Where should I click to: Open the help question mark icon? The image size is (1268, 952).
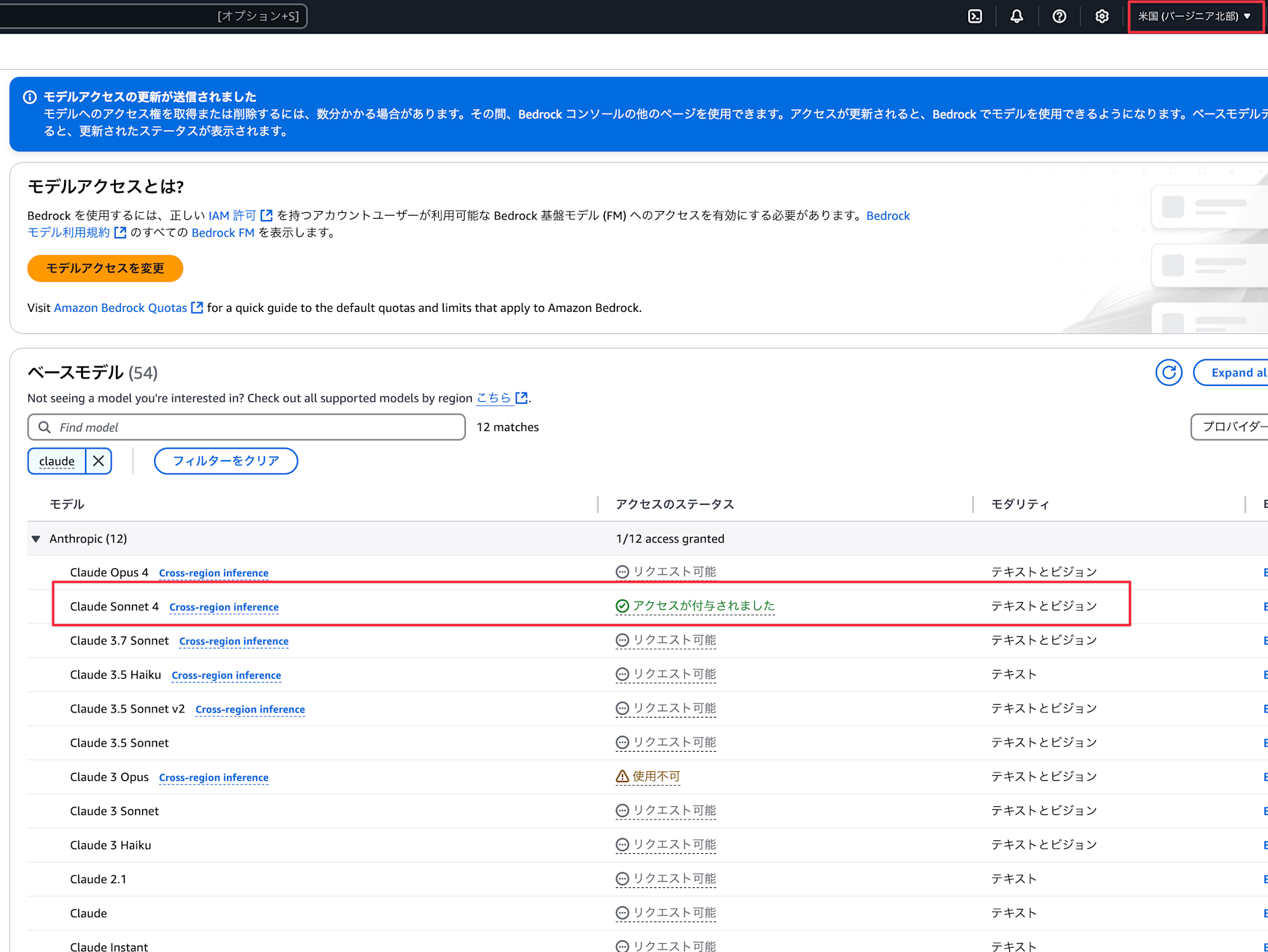1059,16
